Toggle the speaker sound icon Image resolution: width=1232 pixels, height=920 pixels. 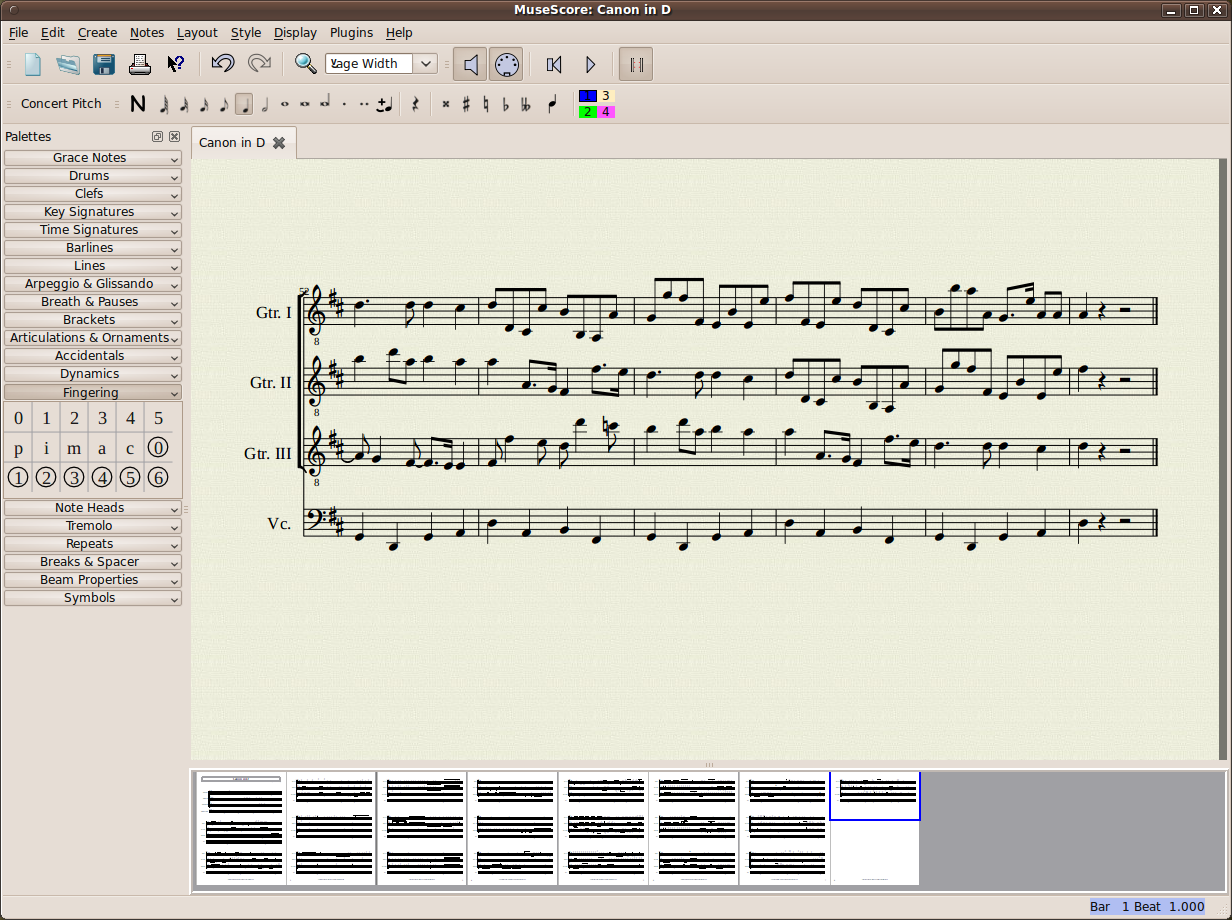[x=470, y=64]
